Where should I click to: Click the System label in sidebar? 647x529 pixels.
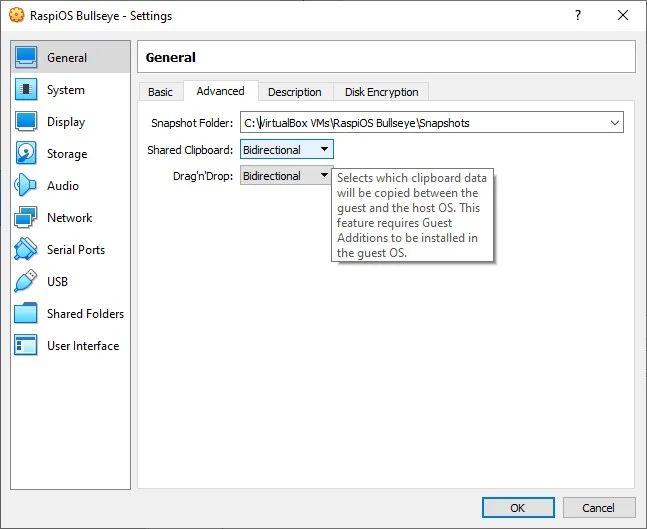[66, 90]
